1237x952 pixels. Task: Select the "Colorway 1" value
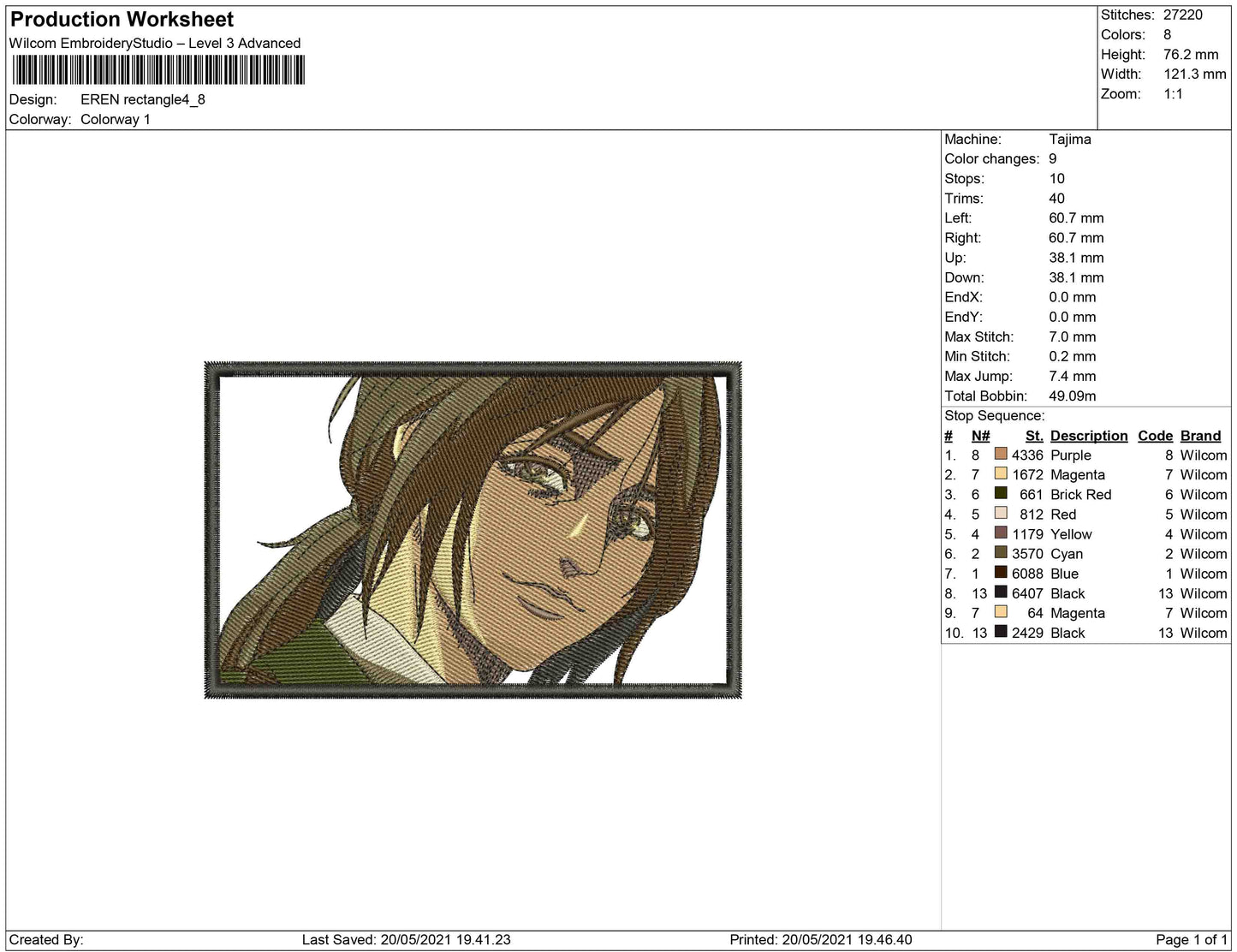click(116, 119)
